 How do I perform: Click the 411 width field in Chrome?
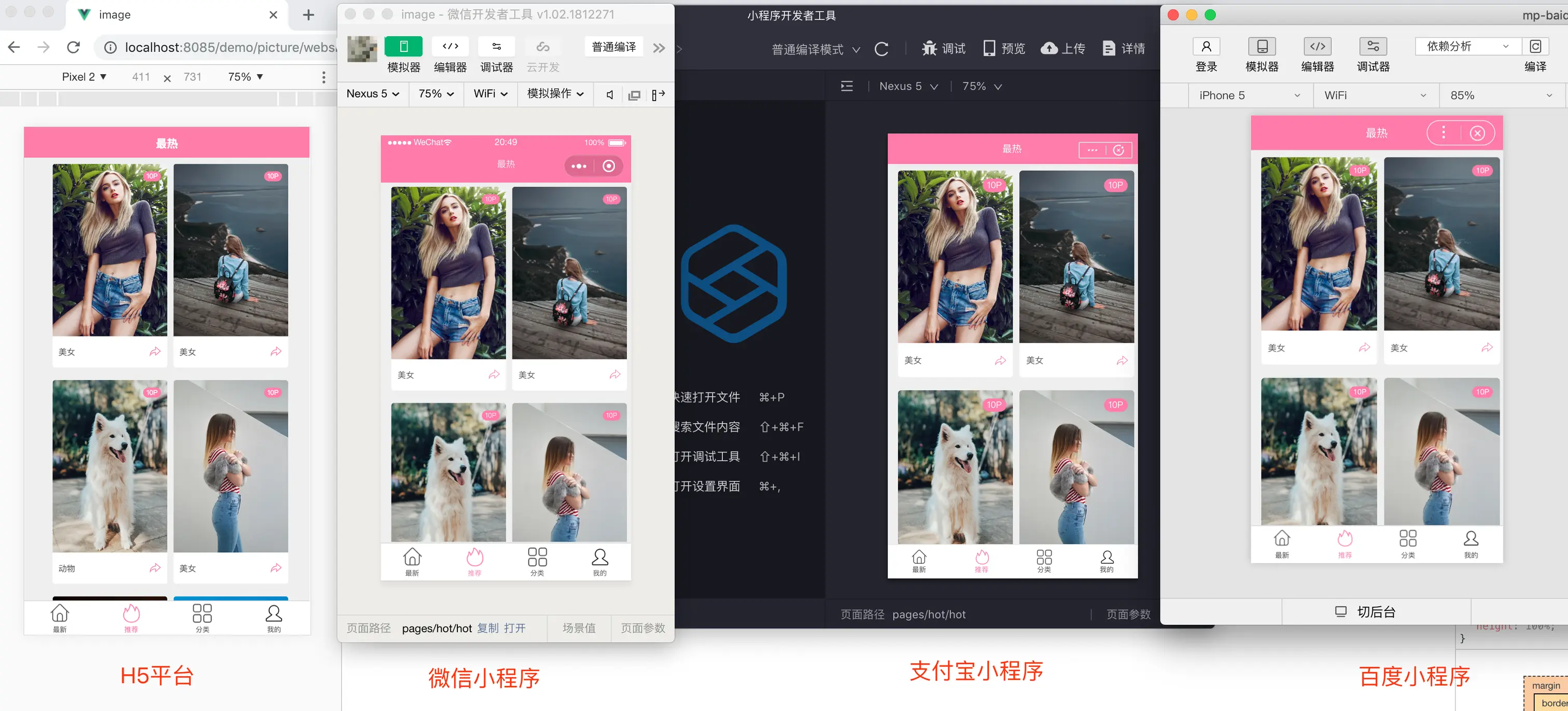[141, 77]
